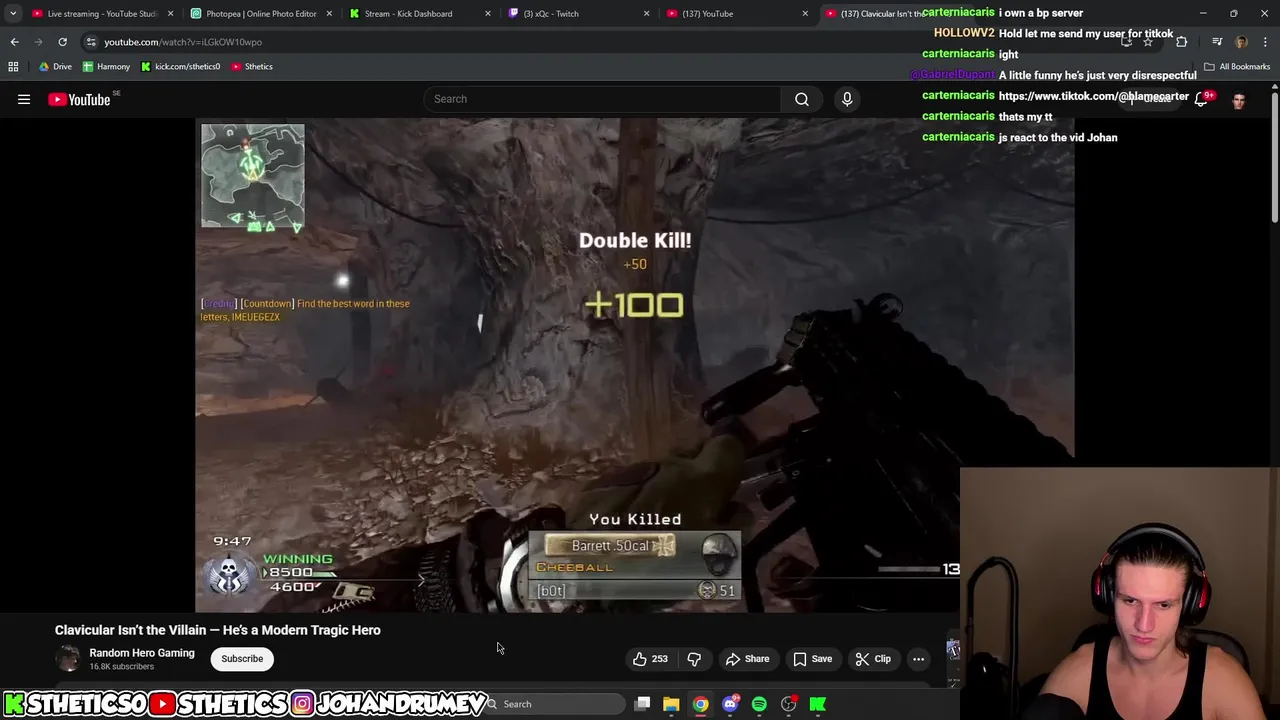The width and height of the screenshot is (1280, 720).
Task: Go back in the browser
Action: (x=14, y=42)
